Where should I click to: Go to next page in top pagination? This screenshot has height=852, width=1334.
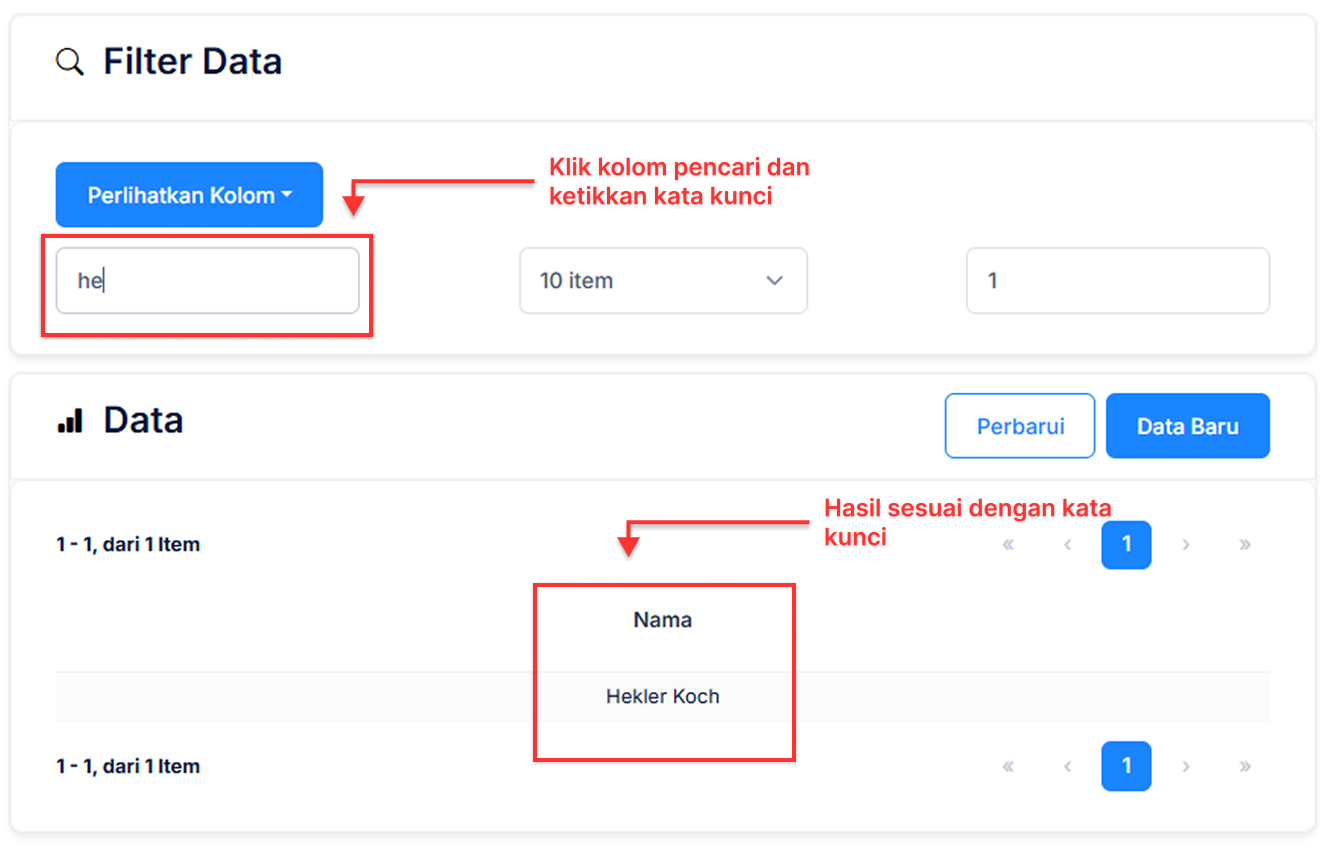pyautogui.click(x=1186, y=545)
